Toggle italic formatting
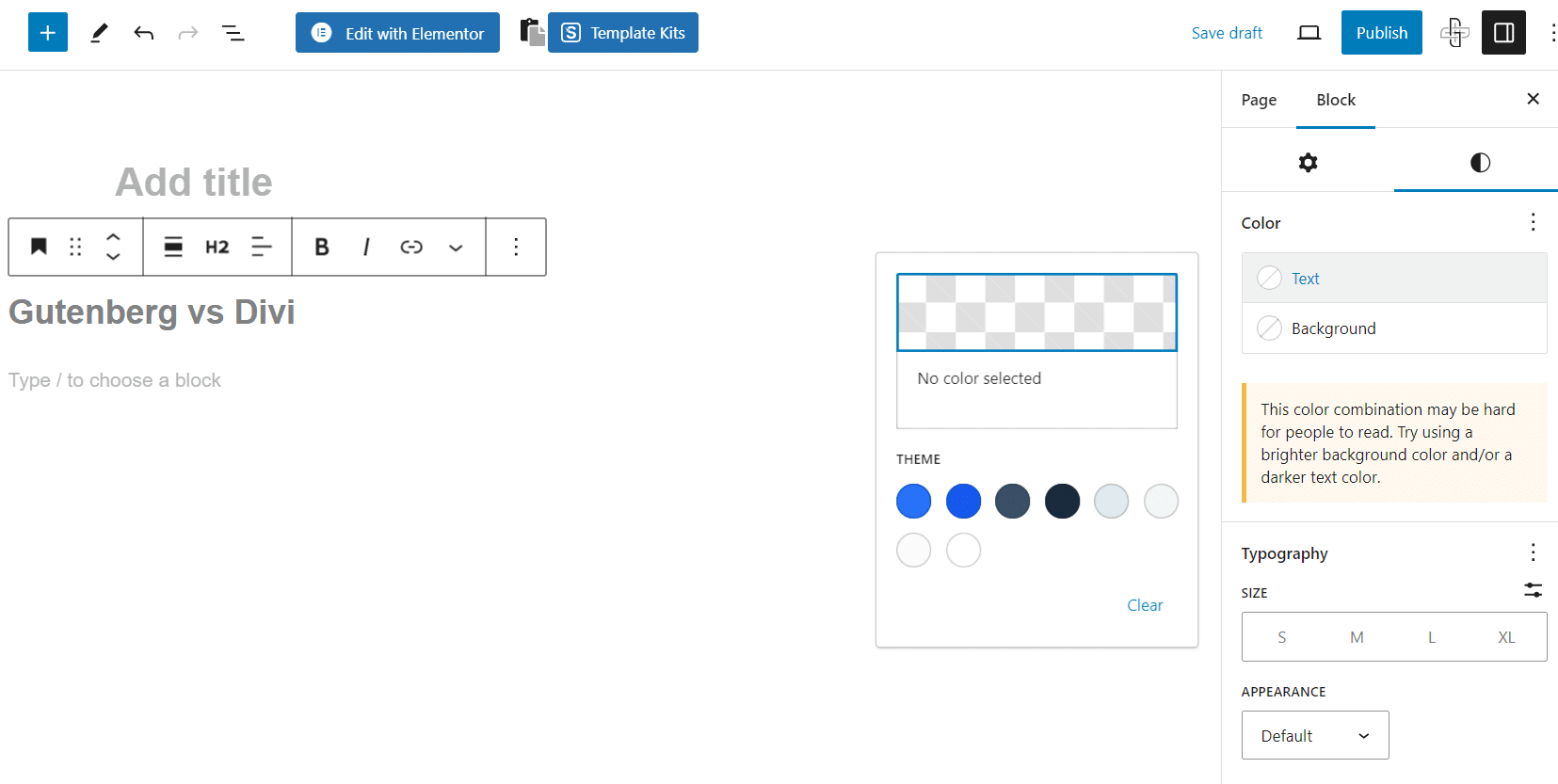This screenshot has height=784, width=1558. click(366, 247)
